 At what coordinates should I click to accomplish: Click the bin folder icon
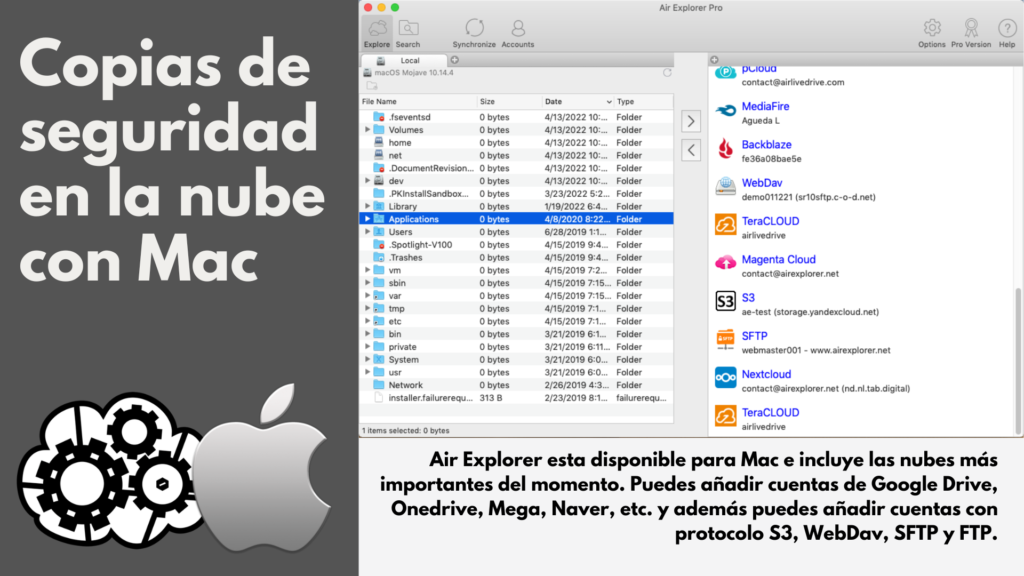click(x=379, y=334)
